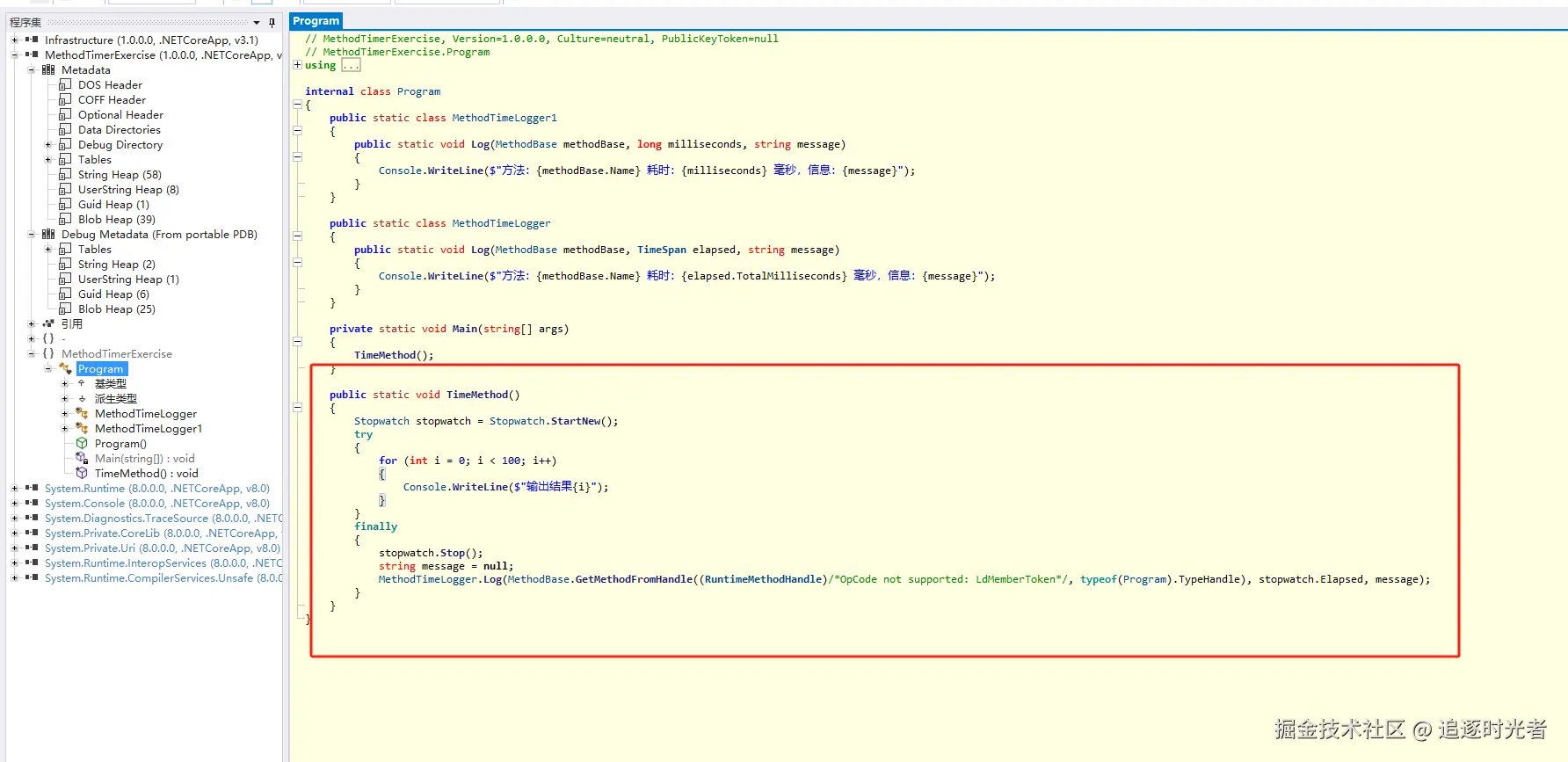1568x762 pixels.
Task: Click the System.Console assembly icon
Action: [x=32, y=503]
